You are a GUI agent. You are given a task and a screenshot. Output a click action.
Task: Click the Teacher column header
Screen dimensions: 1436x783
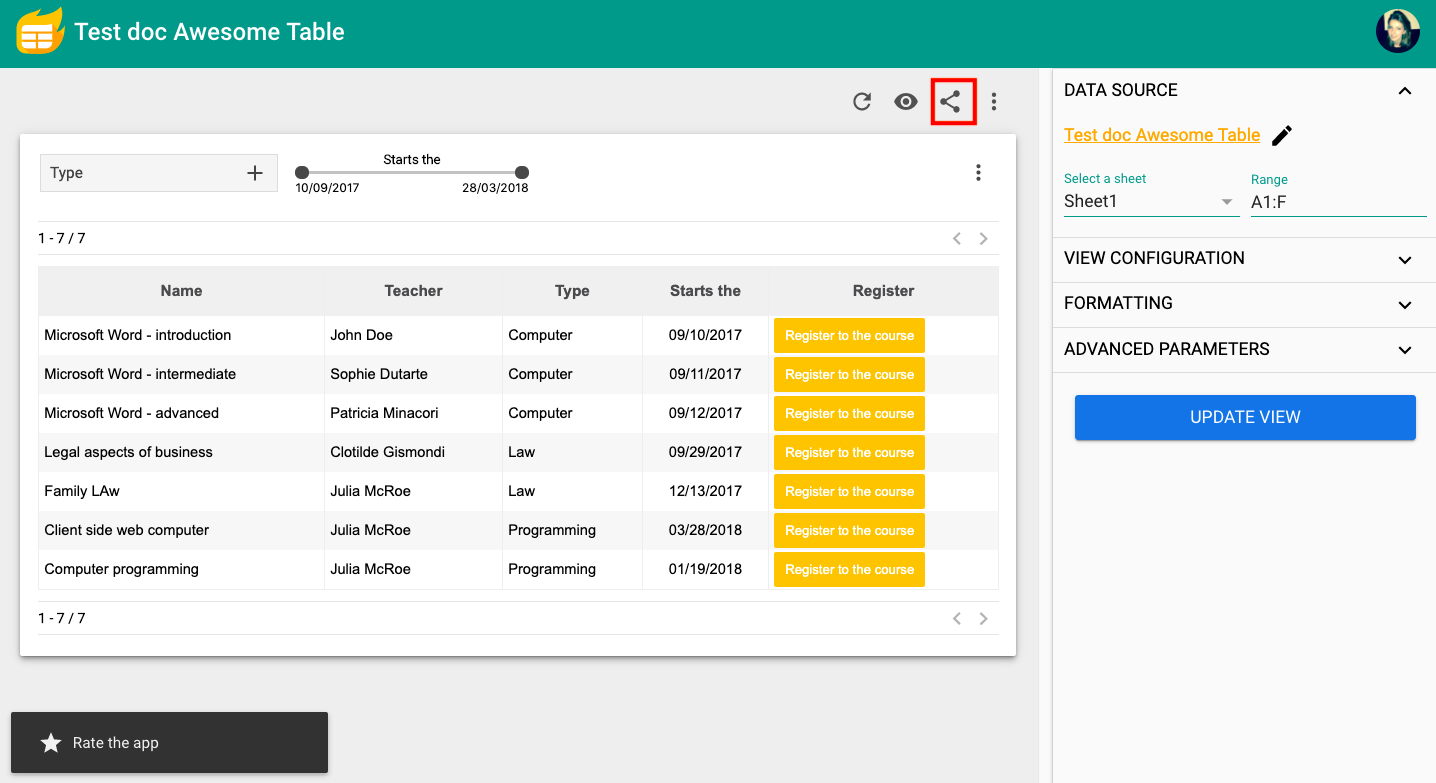point(413,291)
